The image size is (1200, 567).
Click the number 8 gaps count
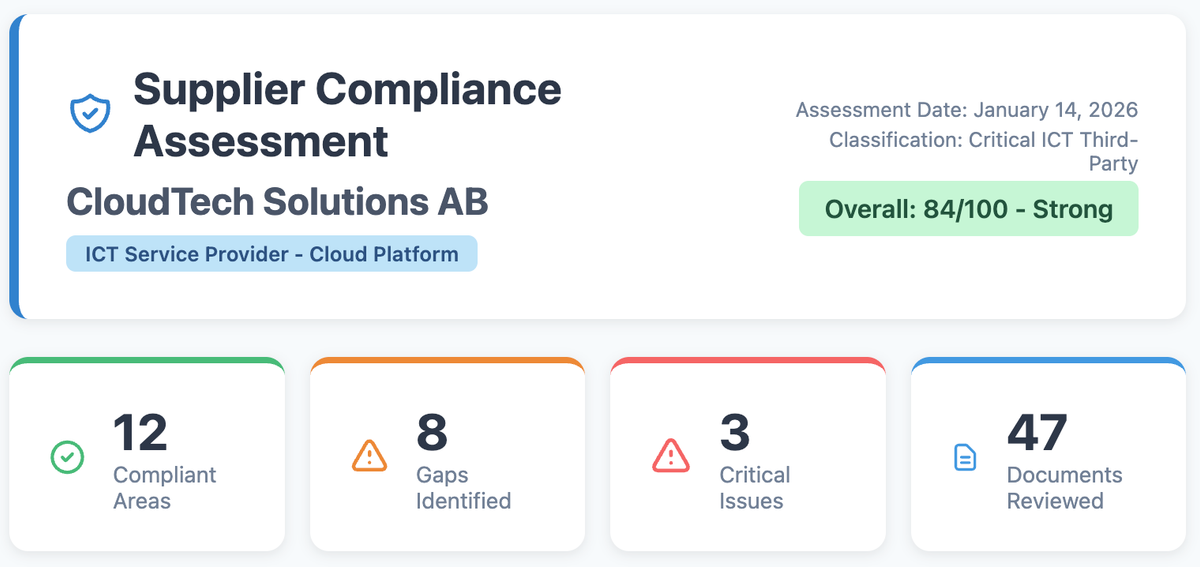(432, 432)
